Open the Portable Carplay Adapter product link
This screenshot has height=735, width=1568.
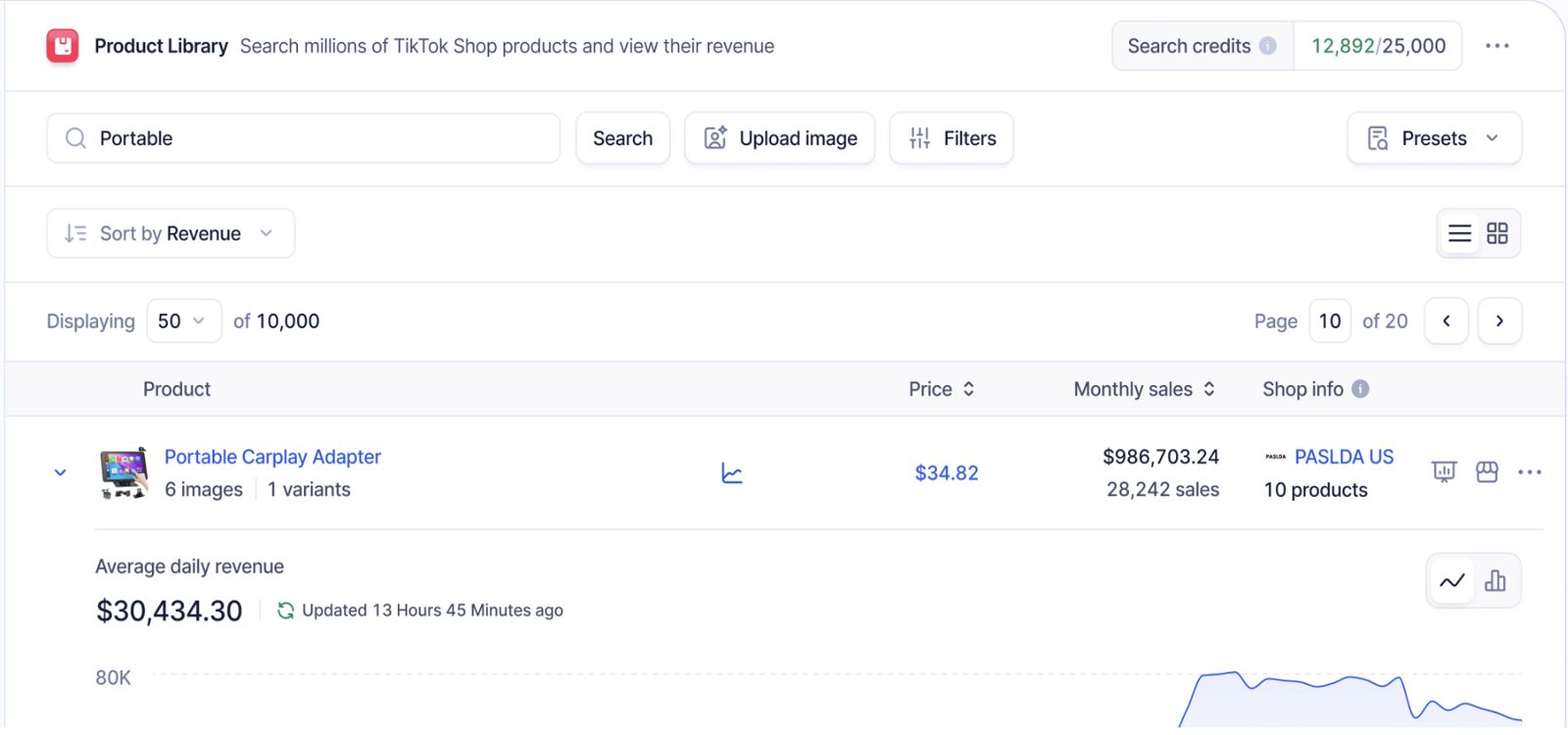pyautogui.click(x=272, y=457)
